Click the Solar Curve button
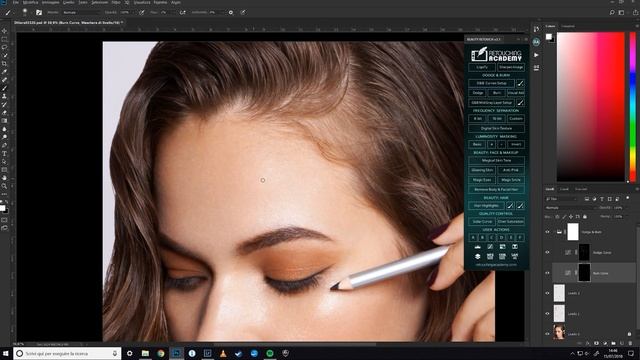Screen dimensions: 640x360 [482, 222]
